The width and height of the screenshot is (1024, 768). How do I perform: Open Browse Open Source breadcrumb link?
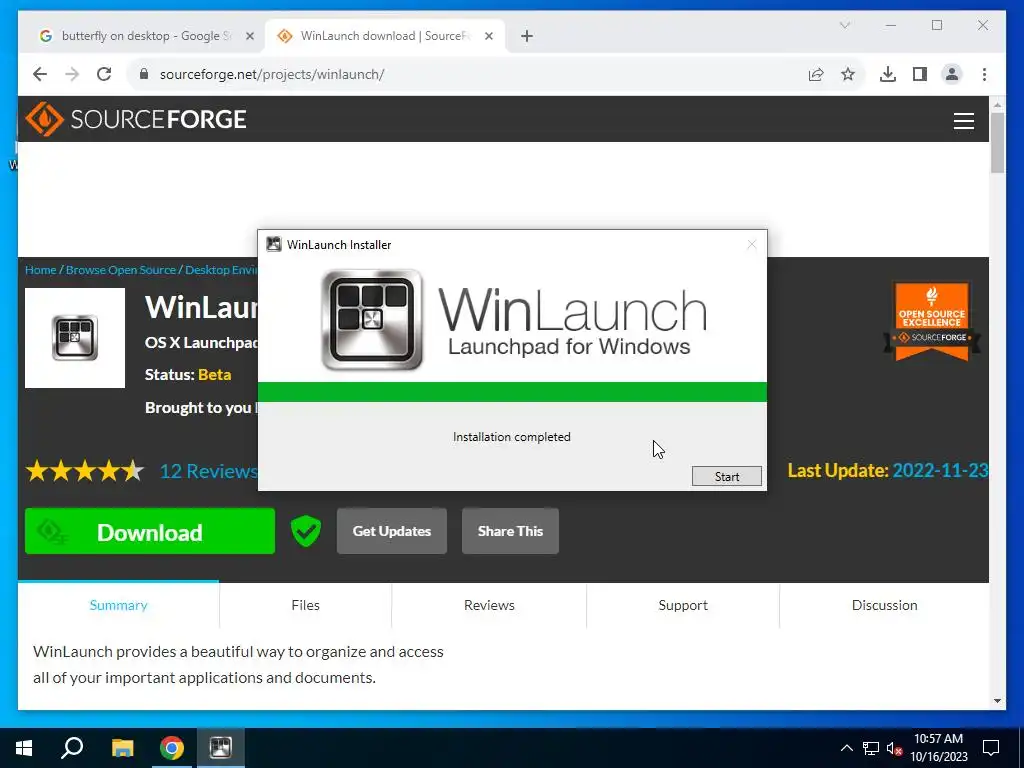tap(121, 270)
